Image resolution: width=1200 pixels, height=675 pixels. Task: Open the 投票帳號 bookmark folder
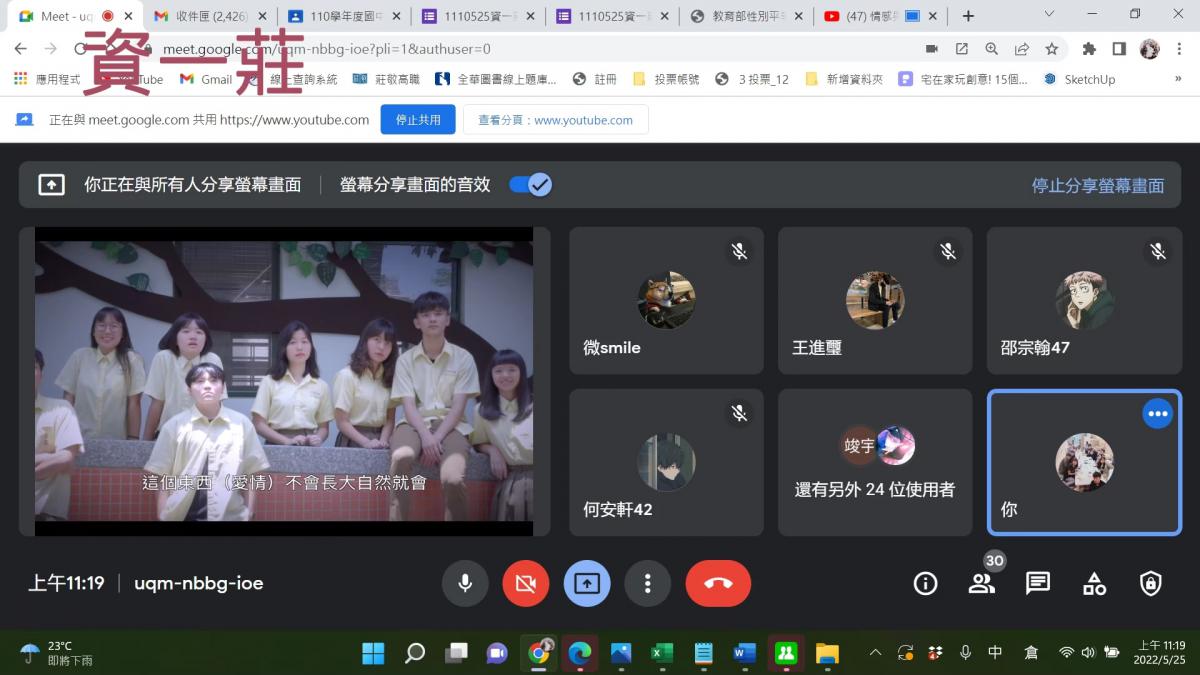coord(666,79)
